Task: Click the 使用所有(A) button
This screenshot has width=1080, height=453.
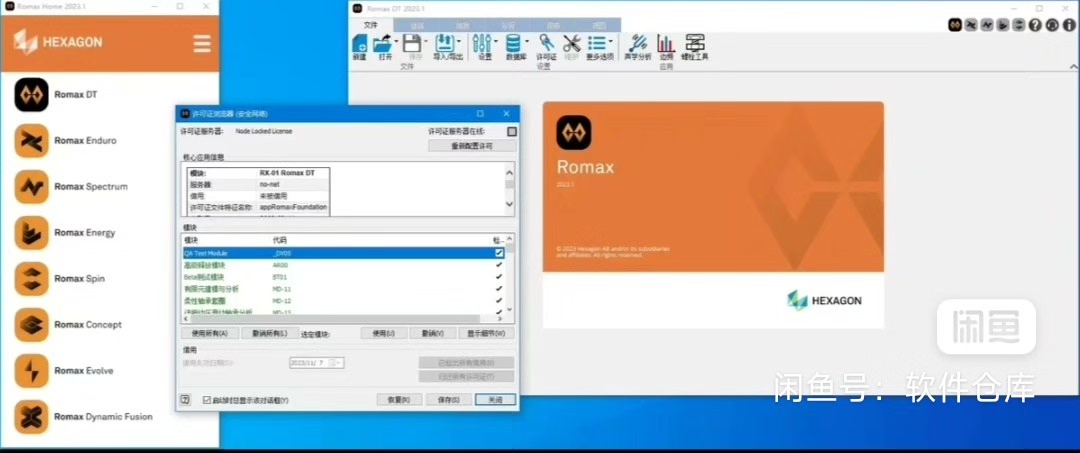Action: [209, 333]
